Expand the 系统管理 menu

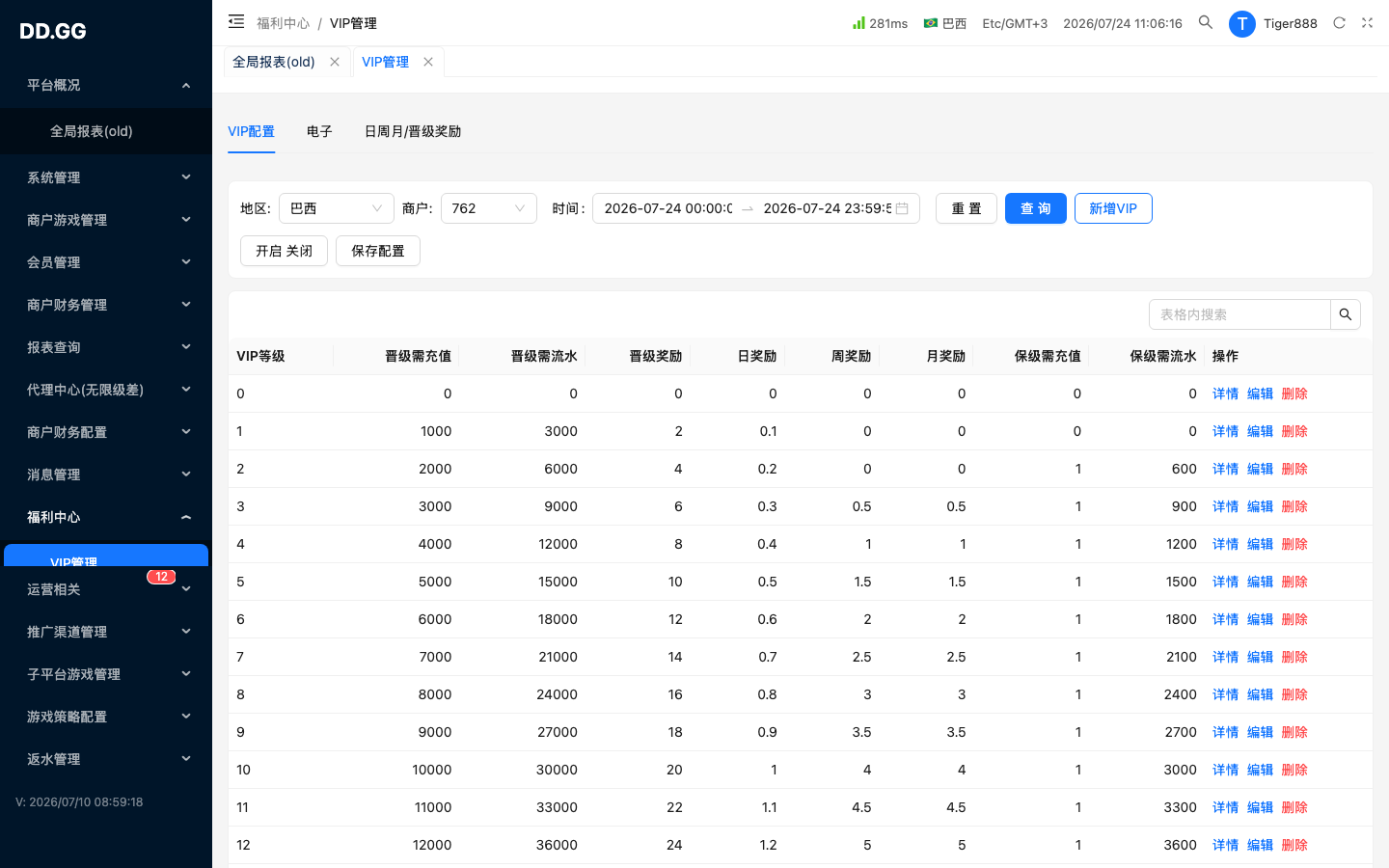point(106,177)
